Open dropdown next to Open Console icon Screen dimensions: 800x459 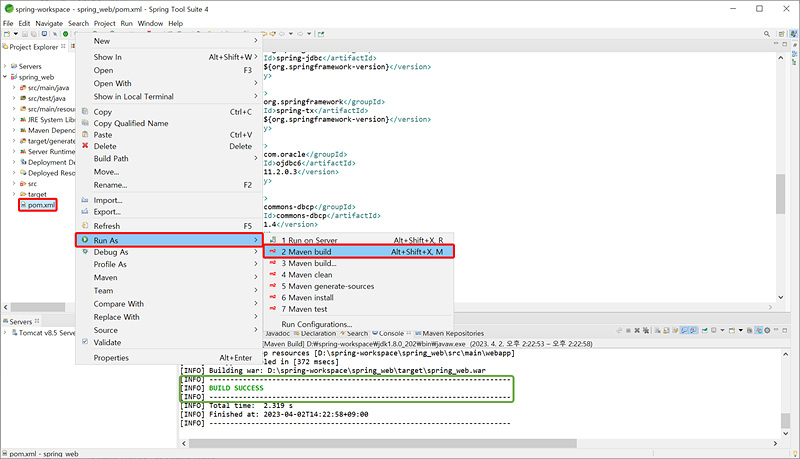741,330
